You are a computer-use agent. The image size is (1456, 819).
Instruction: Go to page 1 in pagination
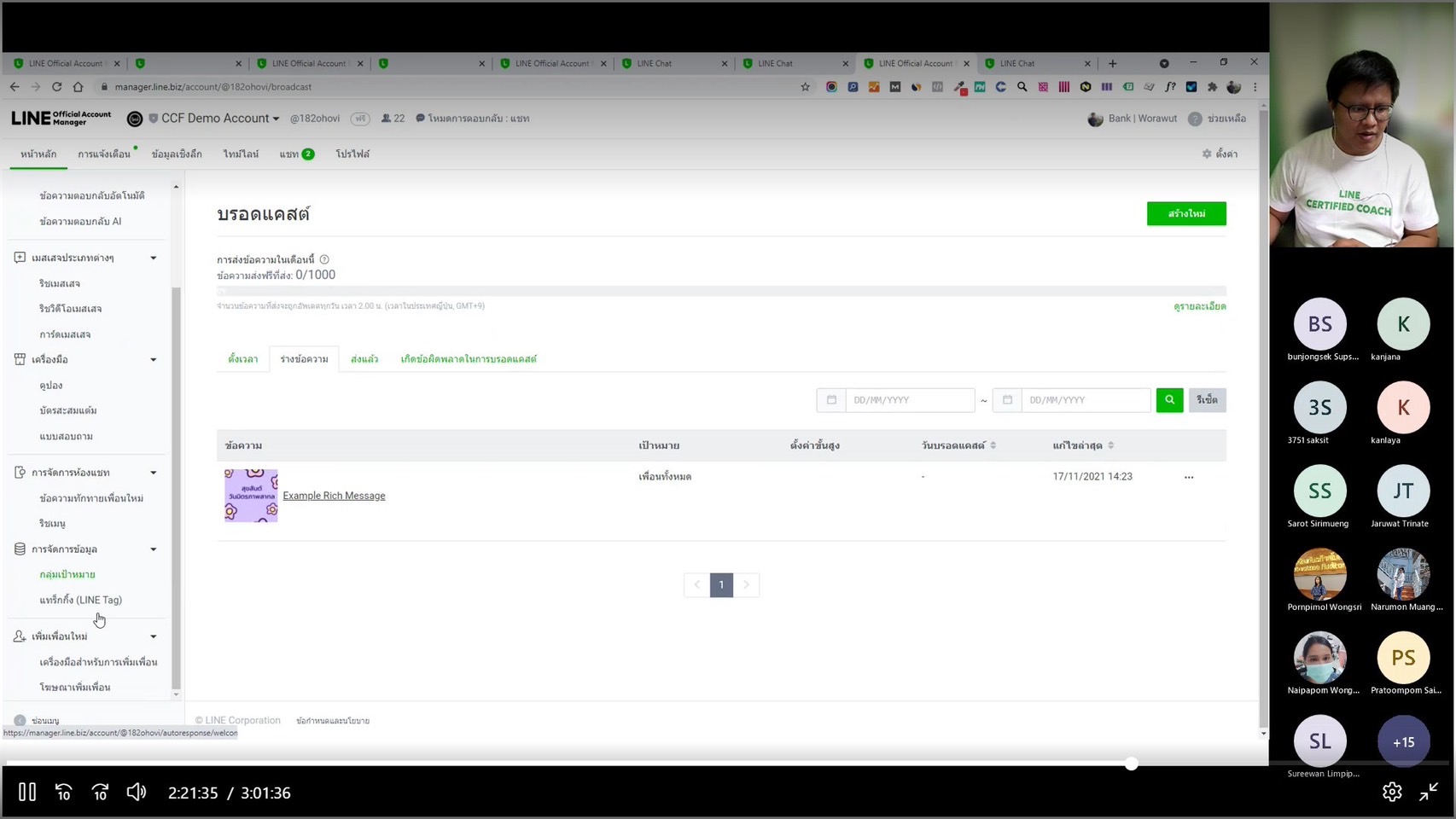click(x=721, y=584)
